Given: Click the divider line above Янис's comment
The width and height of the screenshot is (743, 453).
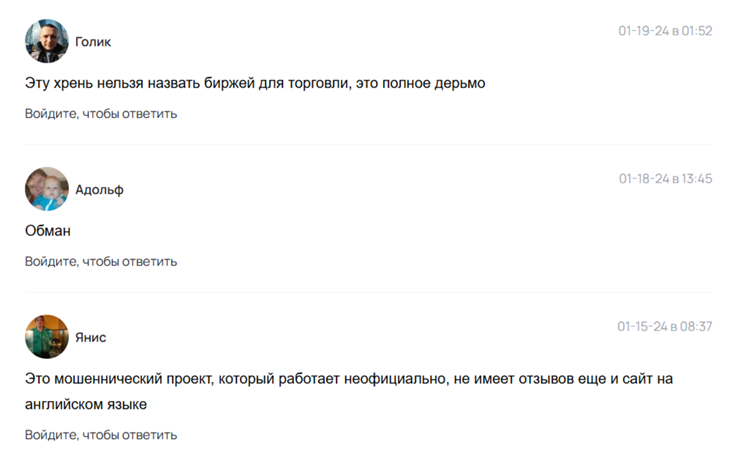Looking at the screenshot, I should pyautogui.click(x=369, y=292).
